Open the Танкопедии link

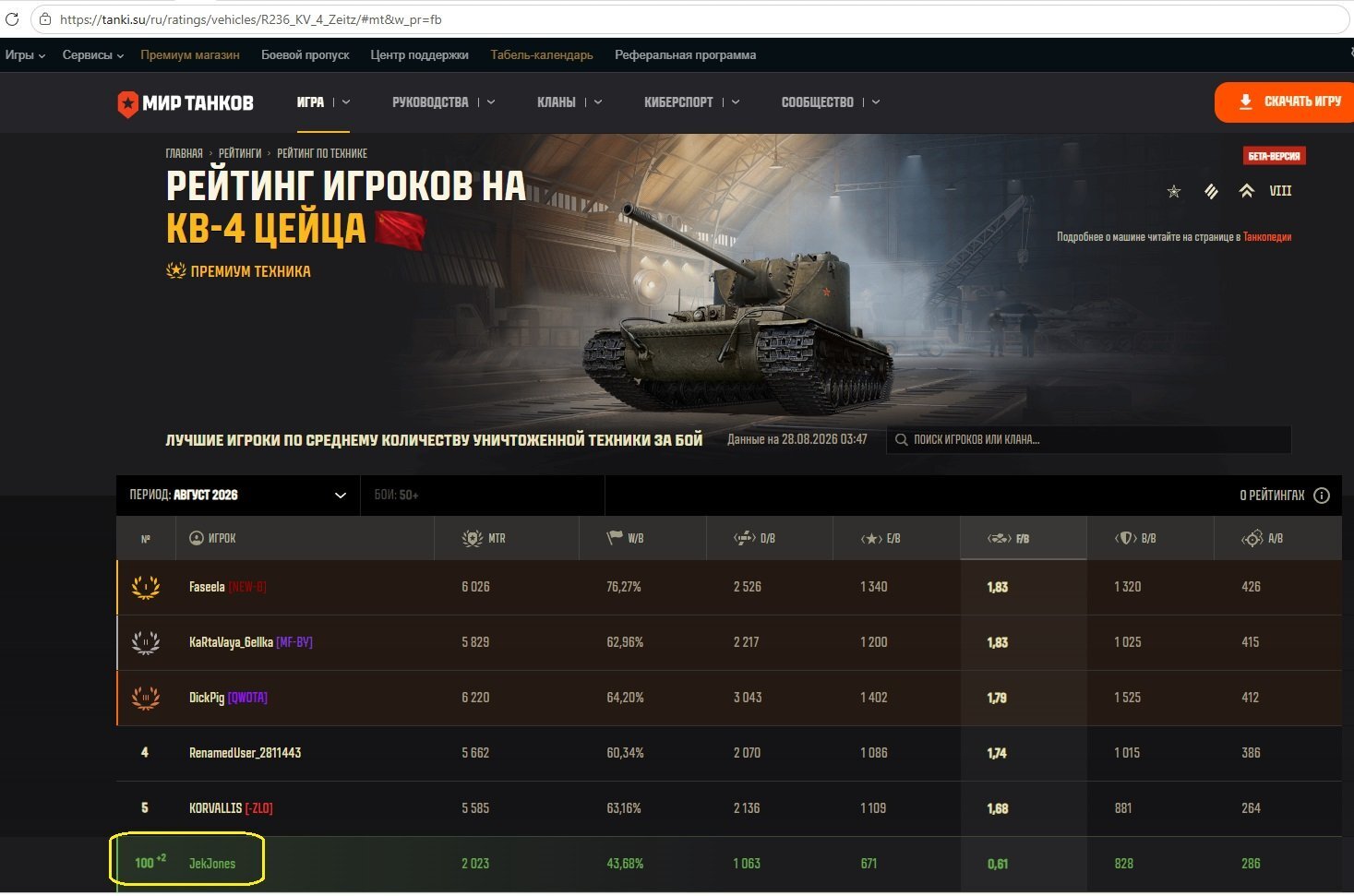(x=1267, y=237)
